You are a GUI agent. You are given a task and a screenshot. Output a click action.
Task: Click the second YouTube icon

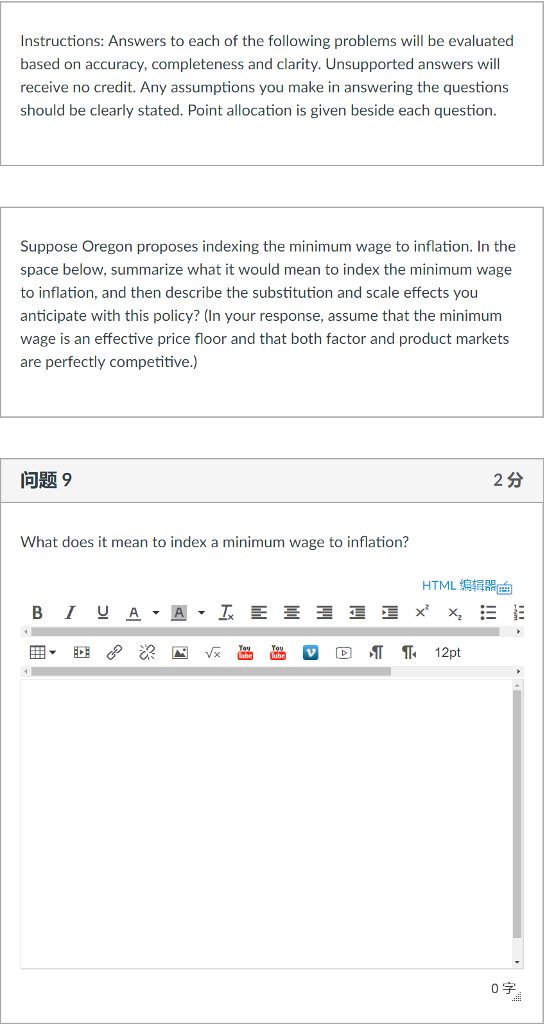(x=278, y=652)
